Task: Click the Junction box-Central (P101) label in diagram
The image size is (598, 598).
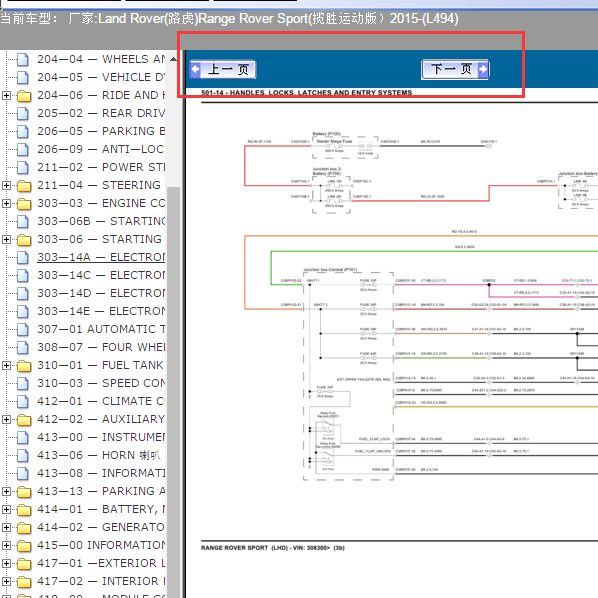Action: 330,270
